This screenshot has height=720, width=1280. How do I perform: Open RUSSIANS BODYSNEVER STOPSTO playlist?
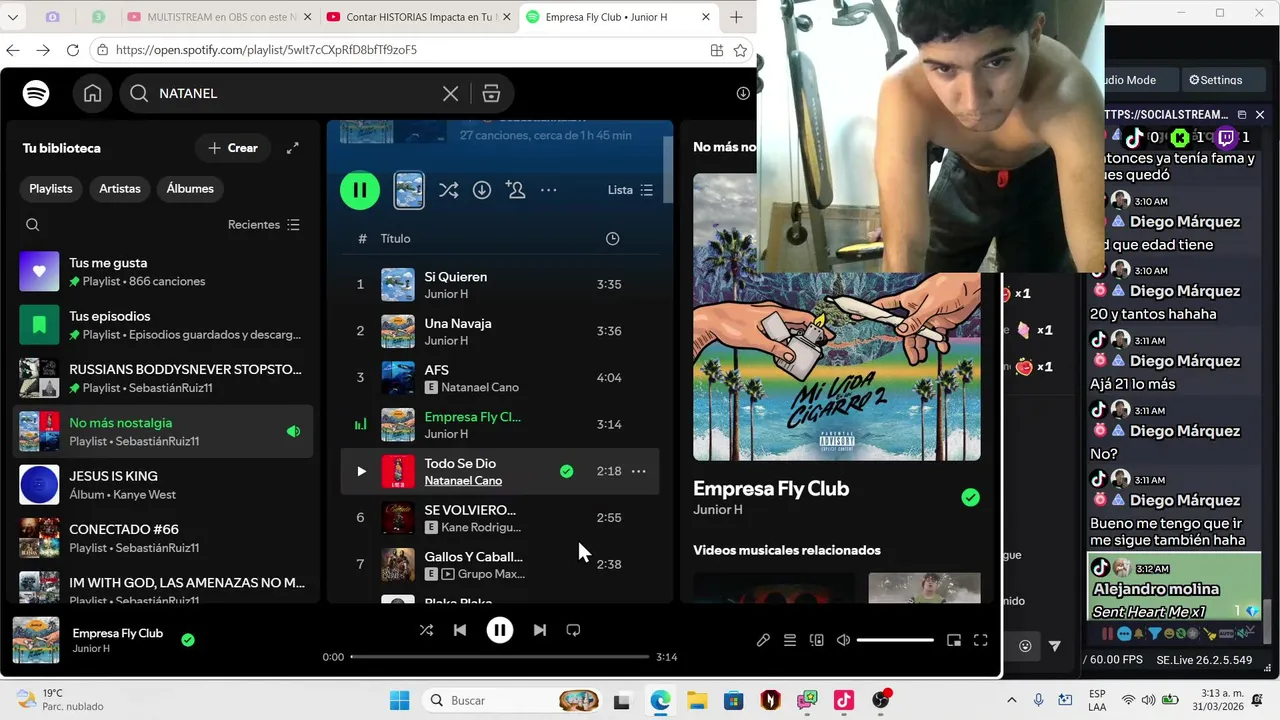(165, 378)
